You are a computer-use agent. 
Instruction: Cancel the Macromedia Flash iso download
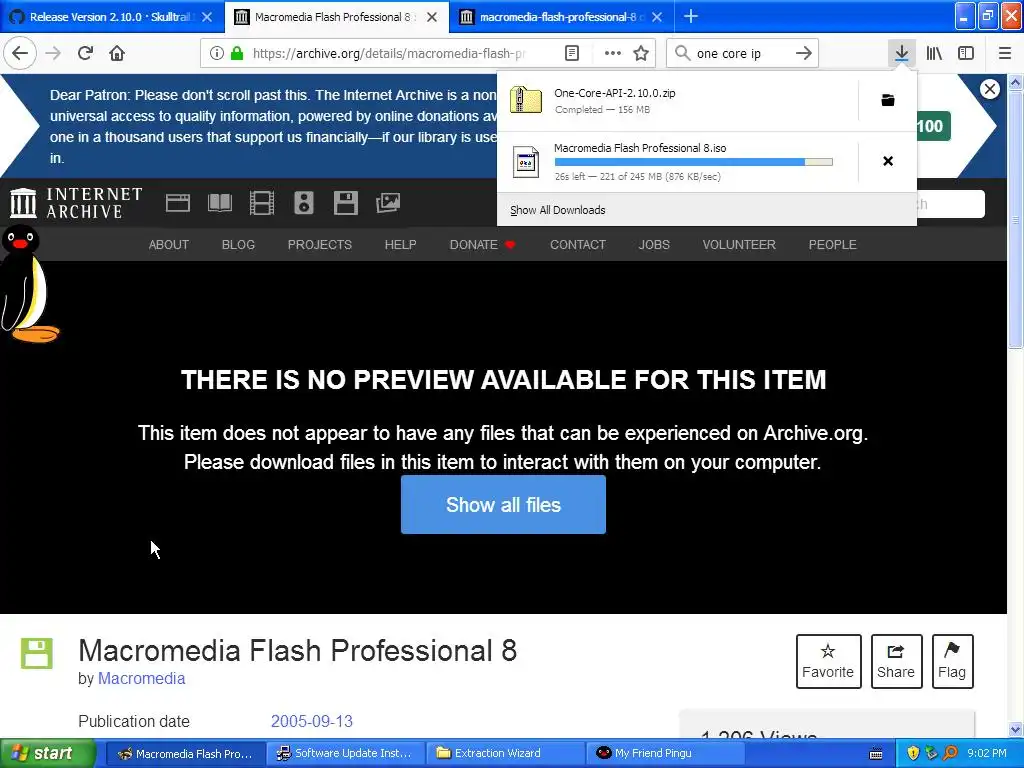(x=888, y=161)
